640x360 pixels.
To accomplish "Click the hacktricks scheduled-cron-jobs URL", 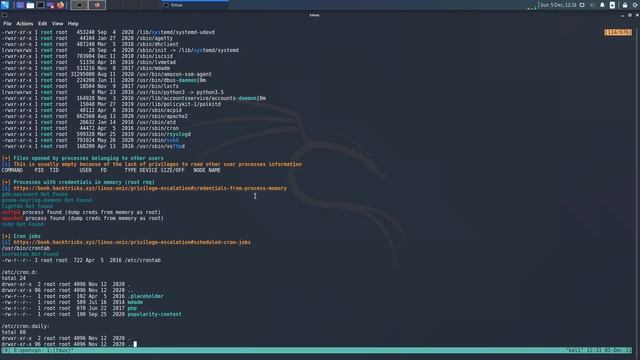I will [x=132, y=242].
